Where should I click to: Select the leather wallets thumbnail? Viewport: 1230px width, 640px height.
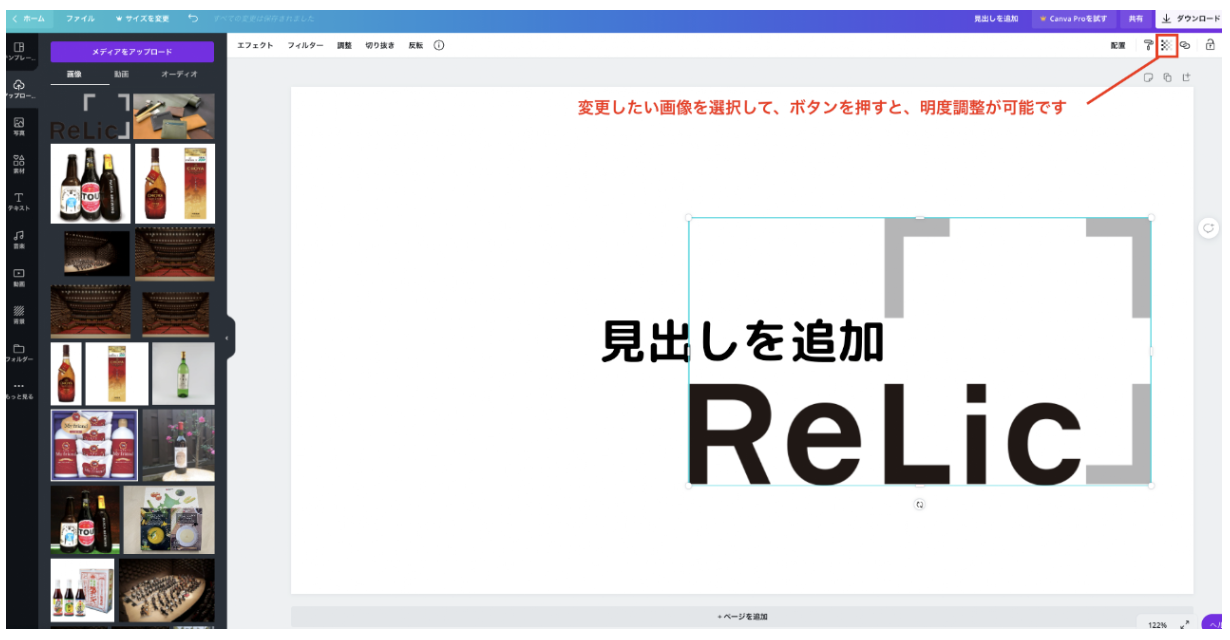click(174, 116)
